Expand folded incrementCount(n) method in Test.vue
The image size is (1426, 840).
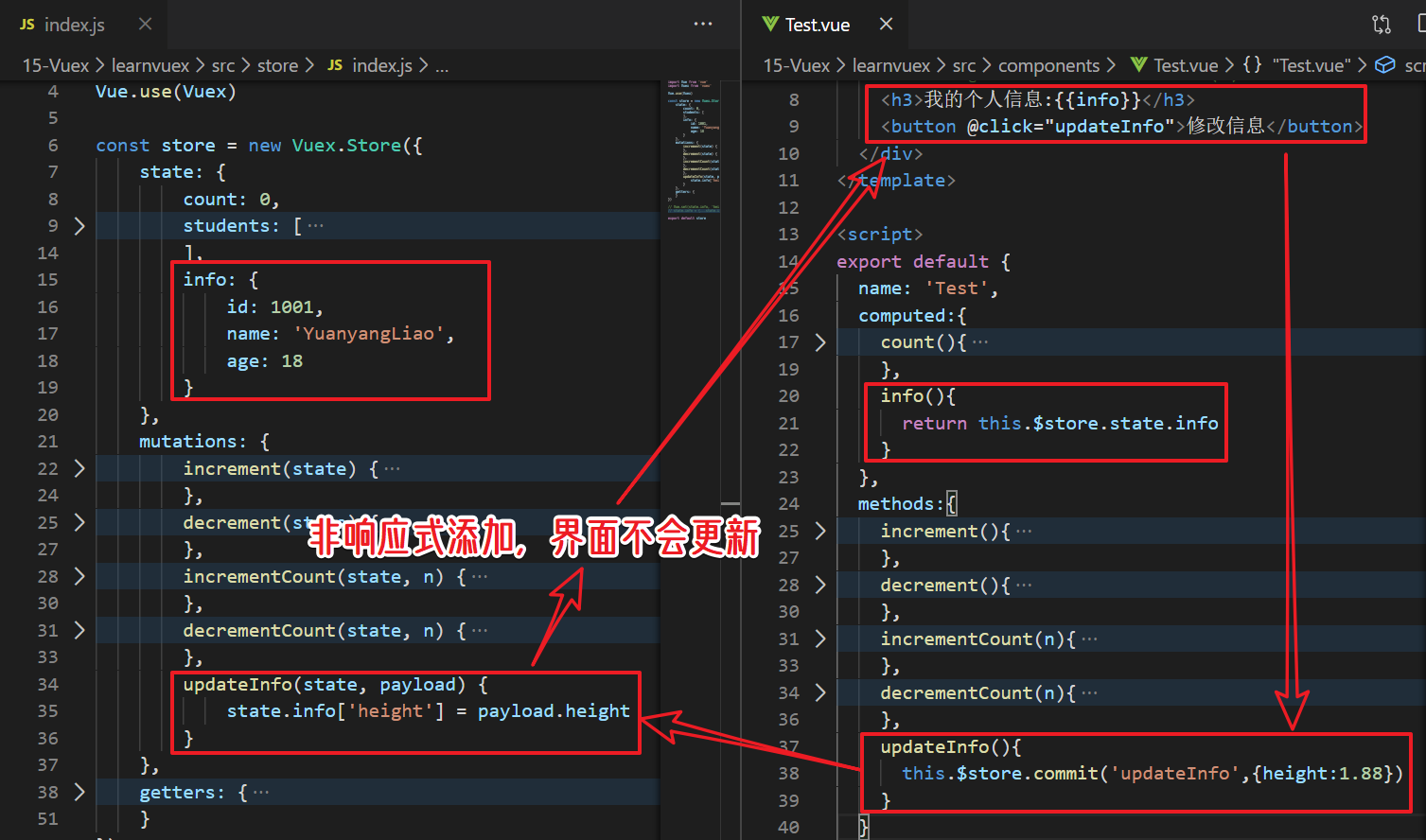click(x=820, y=639)
